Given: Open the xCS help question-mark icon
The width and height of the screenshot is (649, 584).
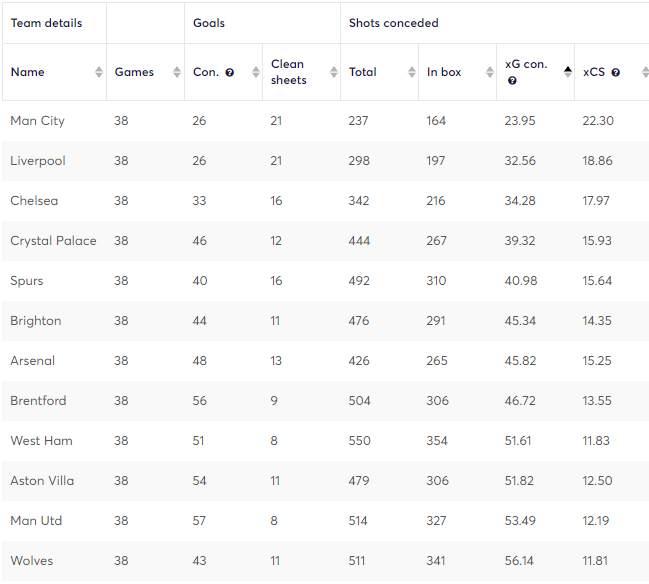Looking at the screenshot, I should coord(615,72).
